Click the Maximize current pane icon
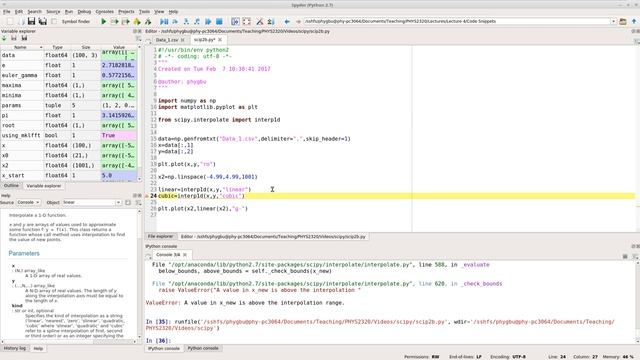 (236, 21)
